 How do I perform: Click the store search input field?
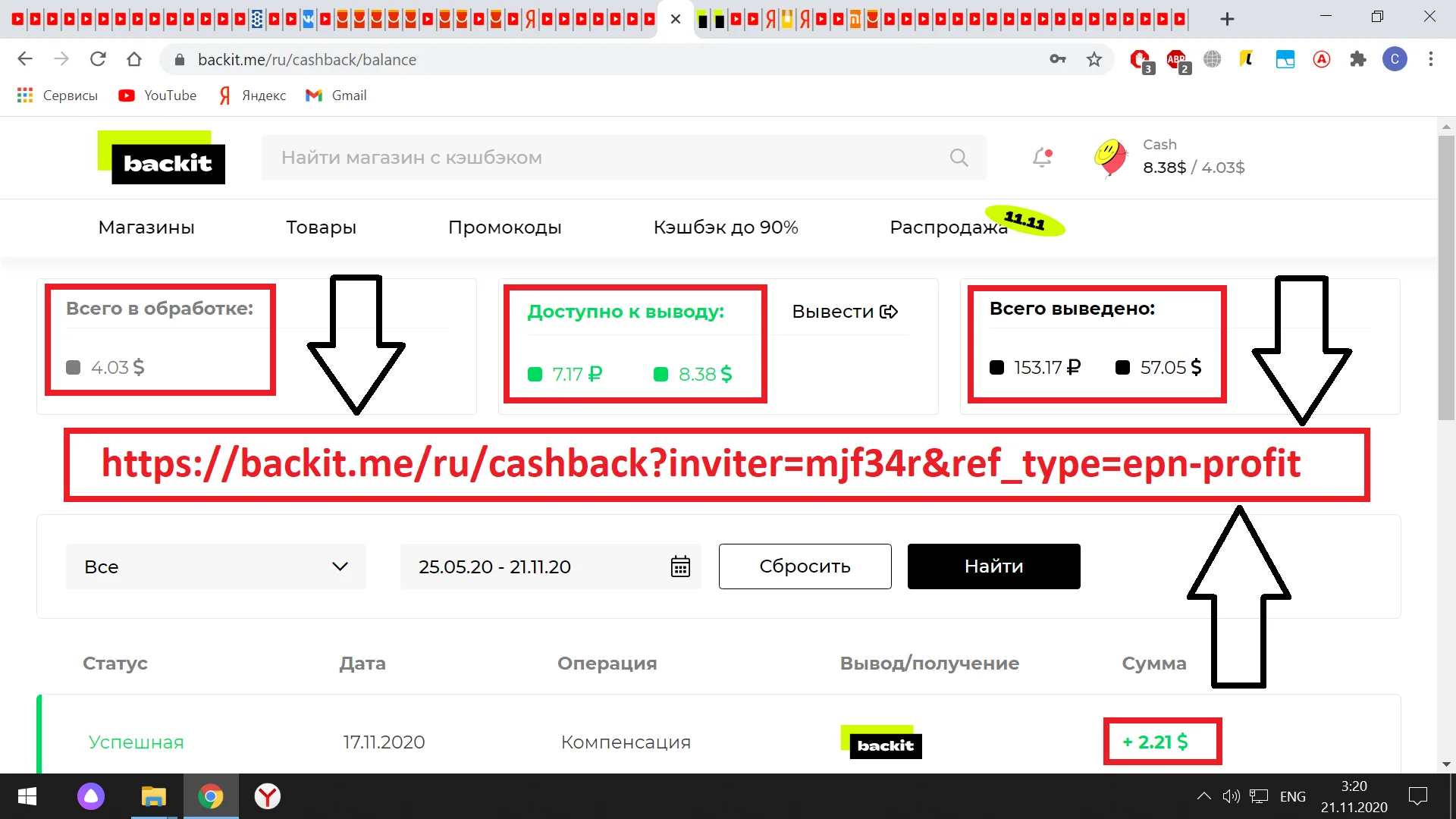(607, 158)
